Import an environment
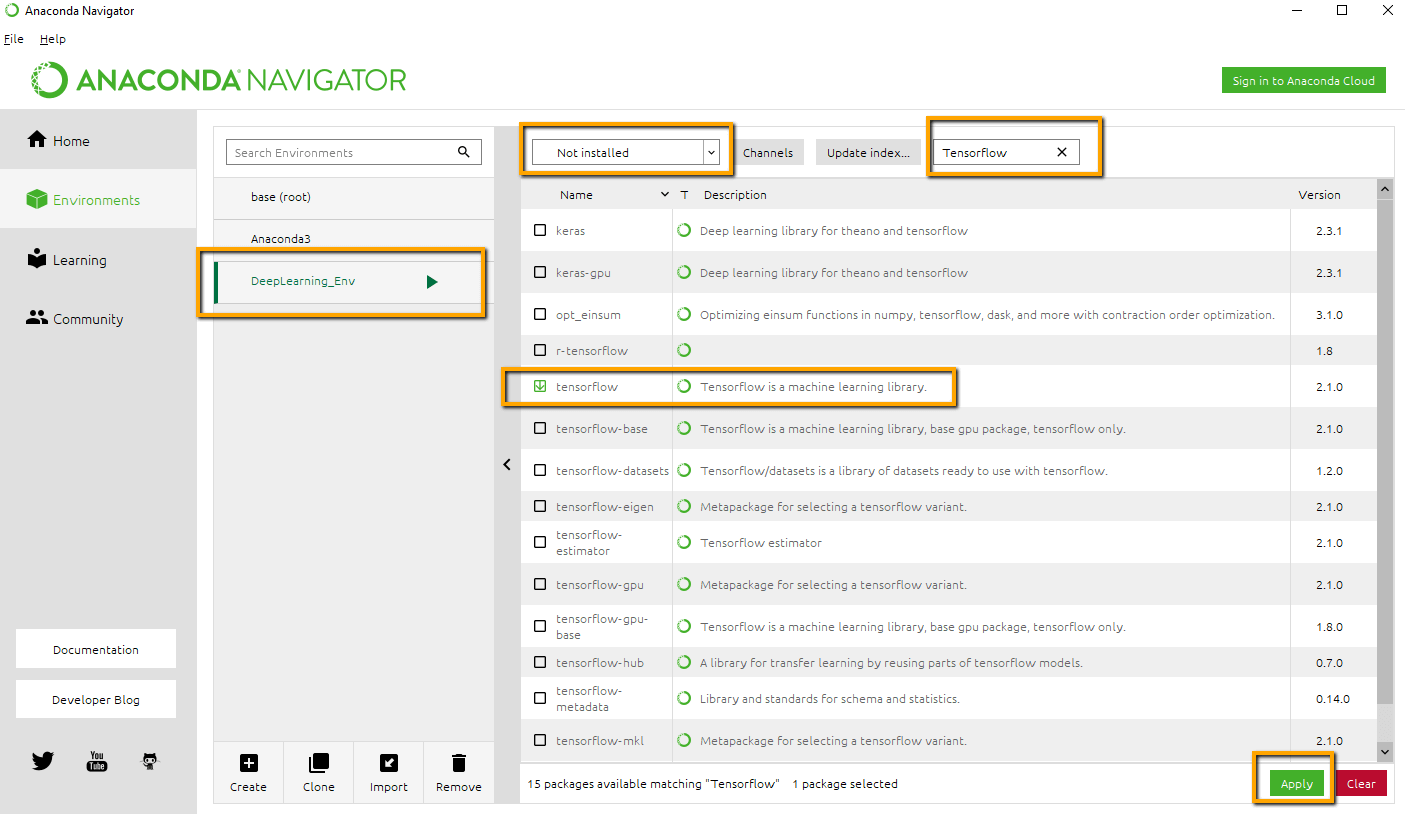The width and height of the screenshot is (1405, 814). coord(389,773)
